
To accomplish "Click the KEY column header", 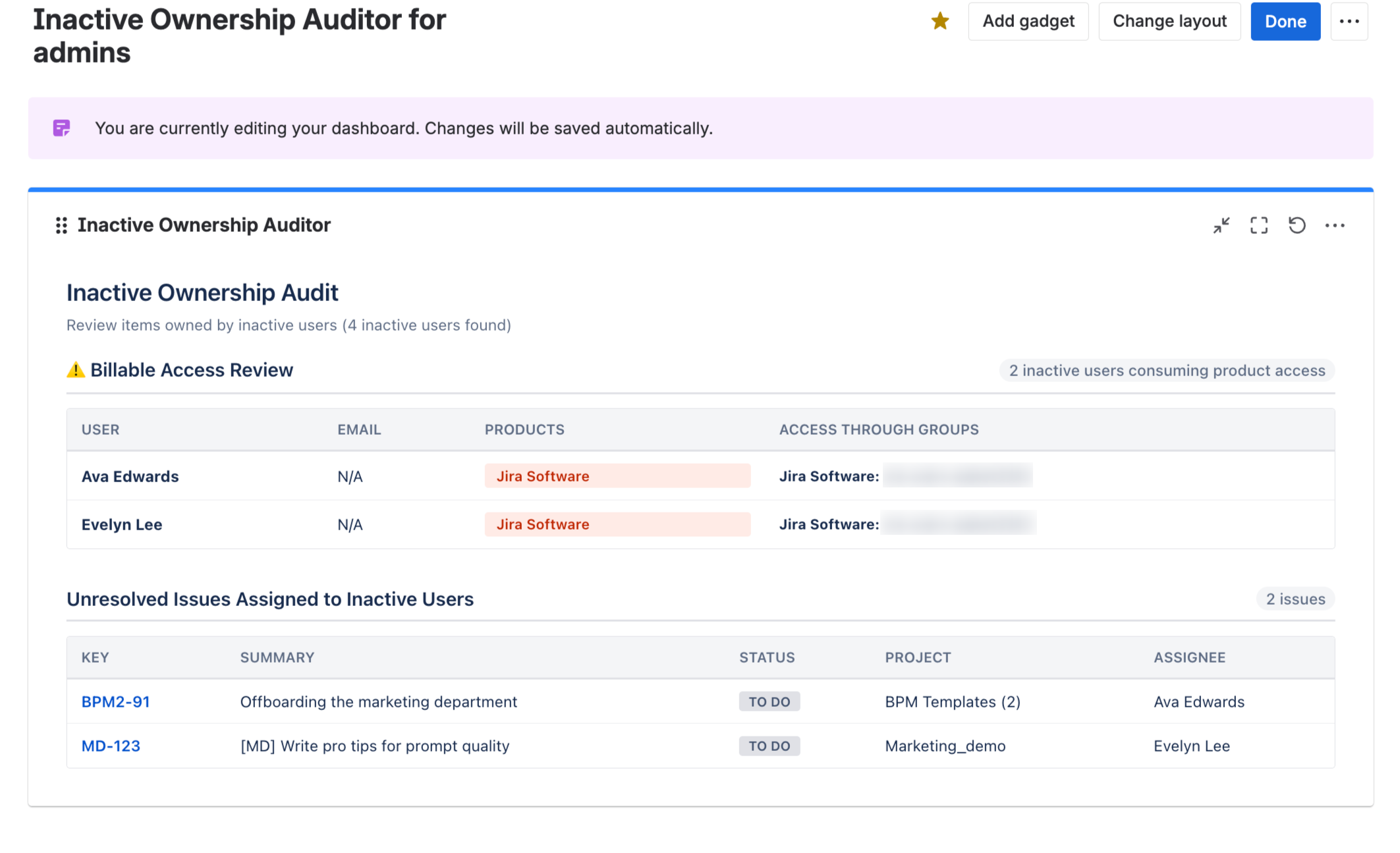I will coord(95,657).
